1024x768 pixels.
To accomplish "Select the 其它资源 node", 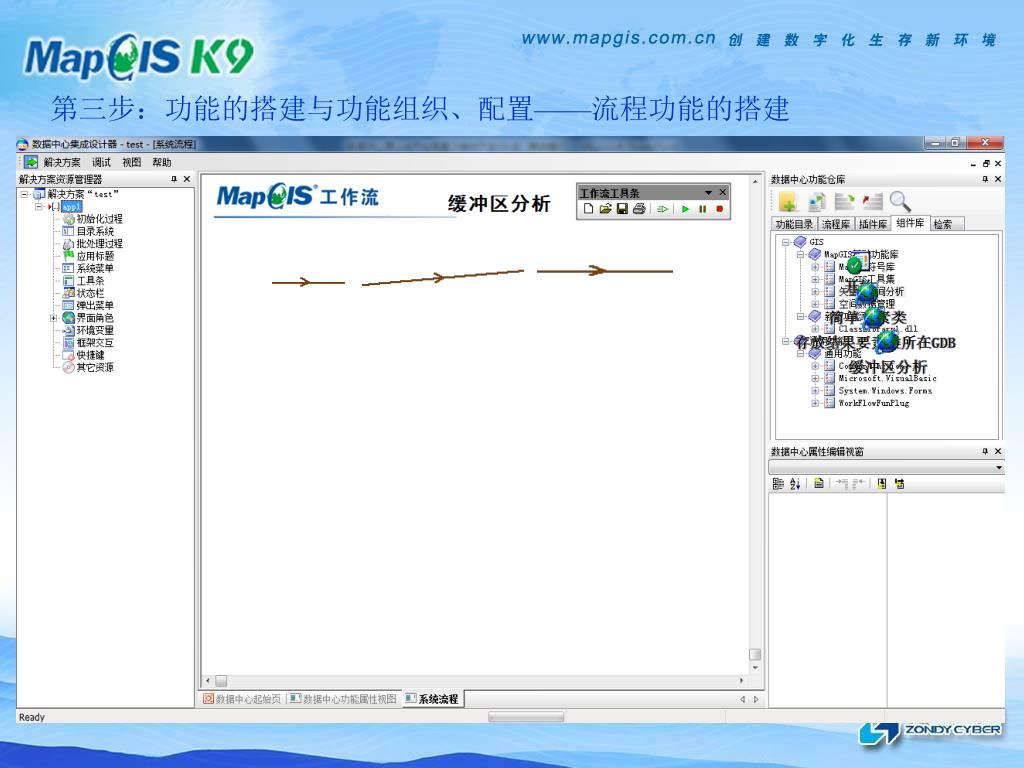I will point(95,368).
